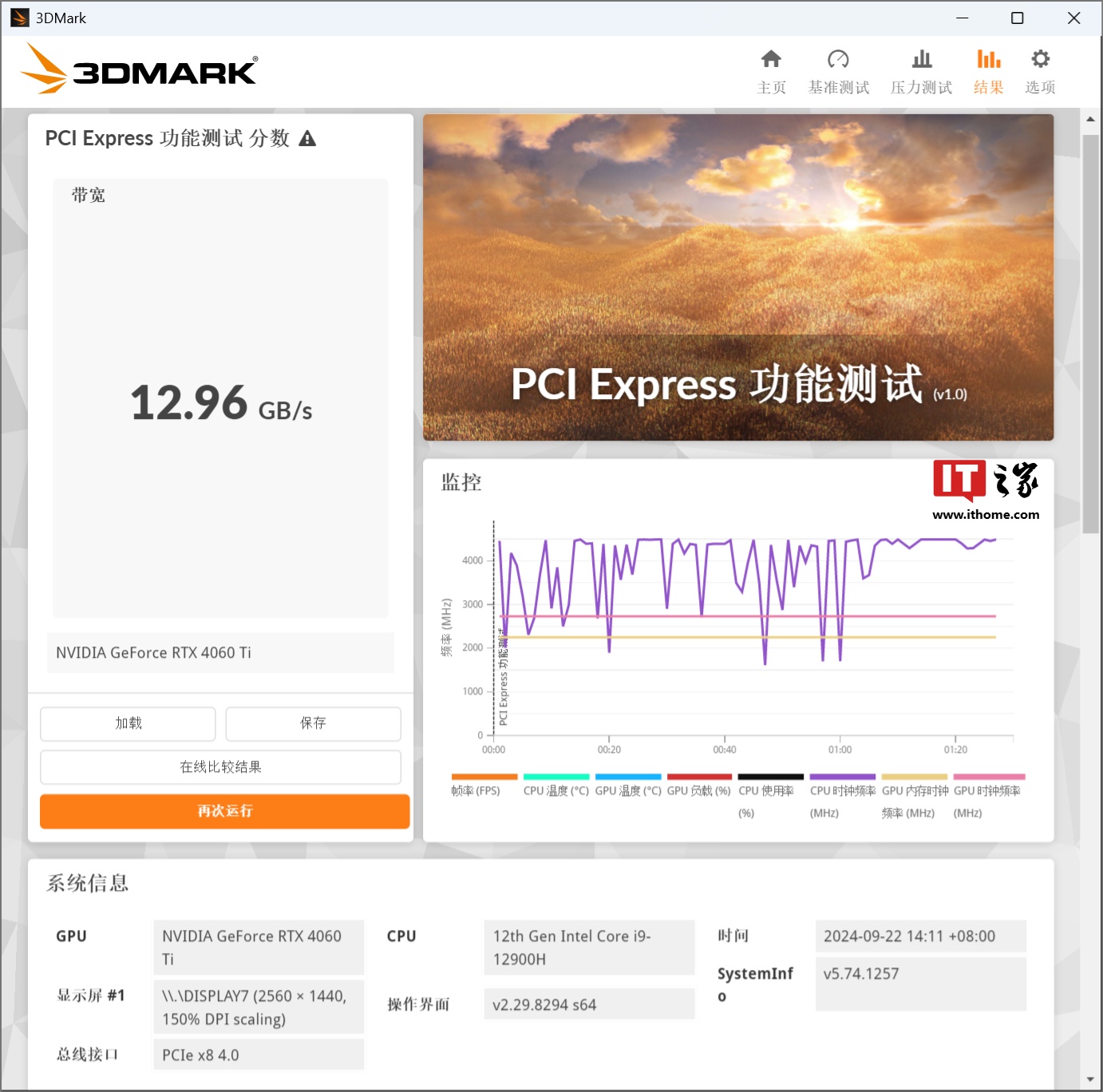
Task: Open the Benchmarks (基准测试) gauge icon
Action: pyautogui.click(x=838, y=60)
